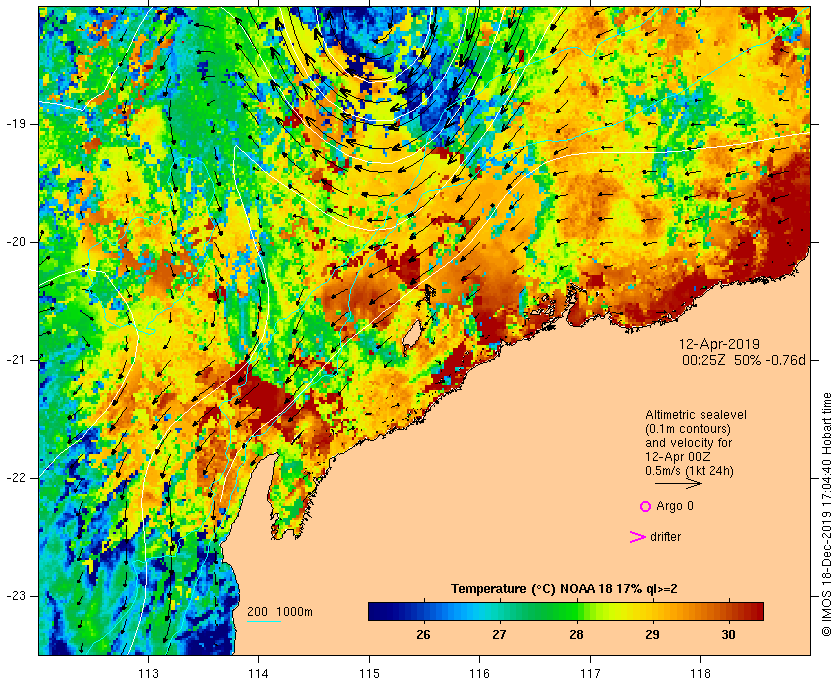This screenshot has height=680, width=840.
Task: Click the magenta drifter arrowhead legend symbol
Action: pos(637,537)
